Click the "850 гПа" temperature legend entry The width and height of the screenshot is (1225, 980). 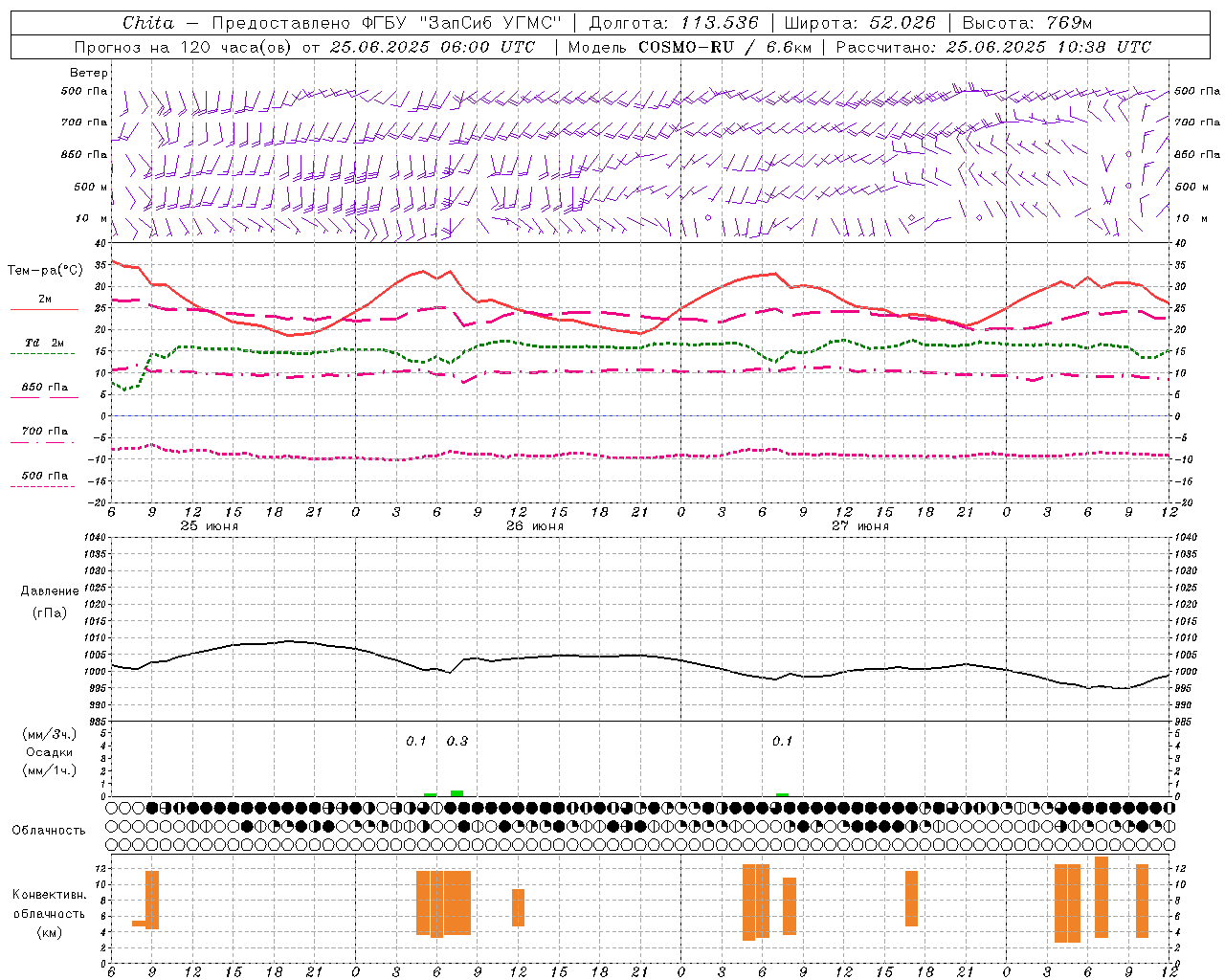[45, 387]
